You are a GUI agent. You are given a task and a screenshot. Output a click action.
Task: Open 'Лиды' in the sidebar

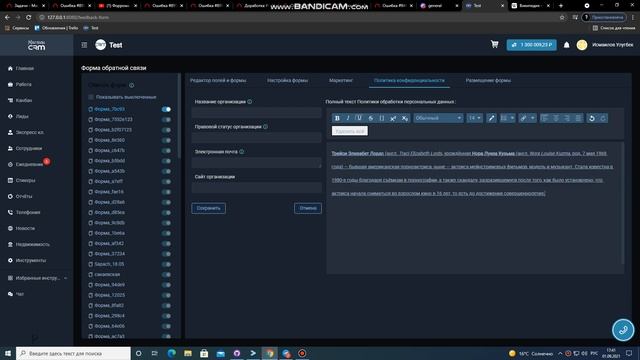coord(22,116)
